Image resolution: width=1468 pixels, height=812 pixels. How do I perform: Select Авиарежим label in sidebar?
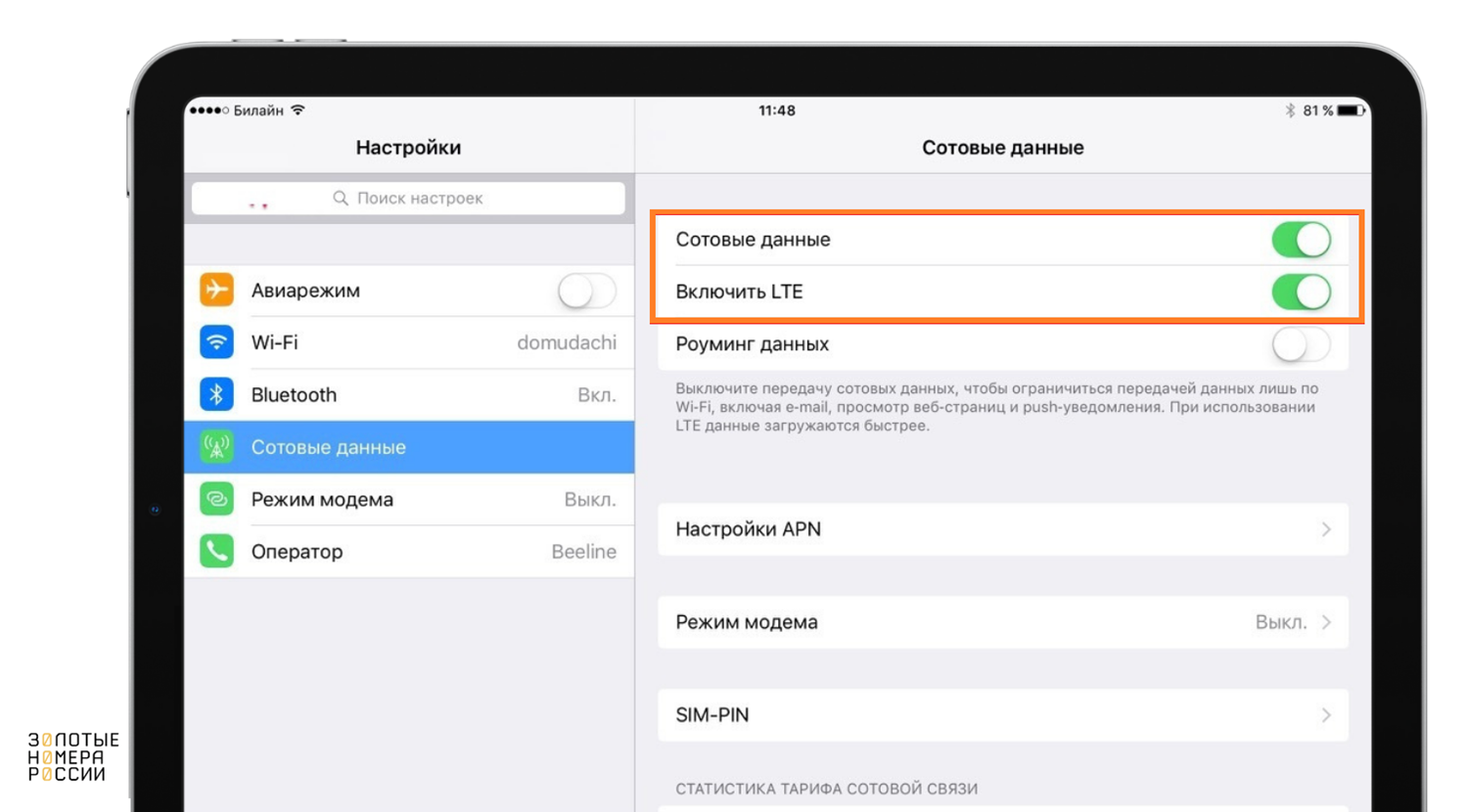point(305,291)
